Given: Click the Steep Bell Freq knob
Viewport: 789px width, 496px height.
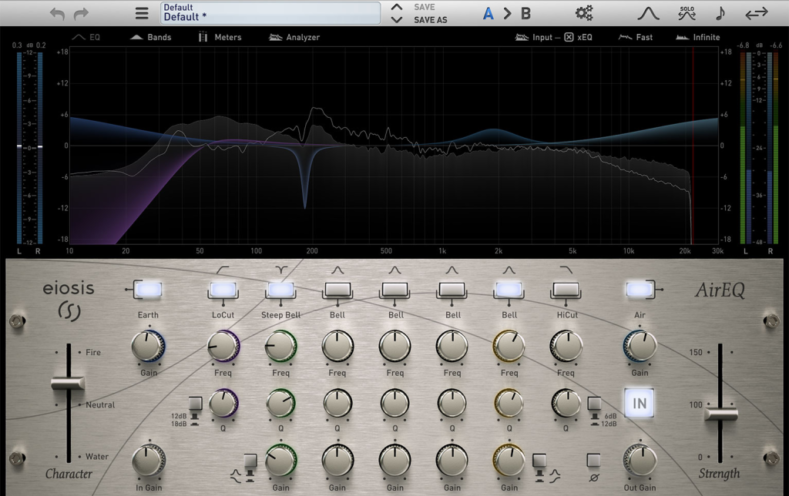Looking at the screenshot, I should tap(280, 347).
